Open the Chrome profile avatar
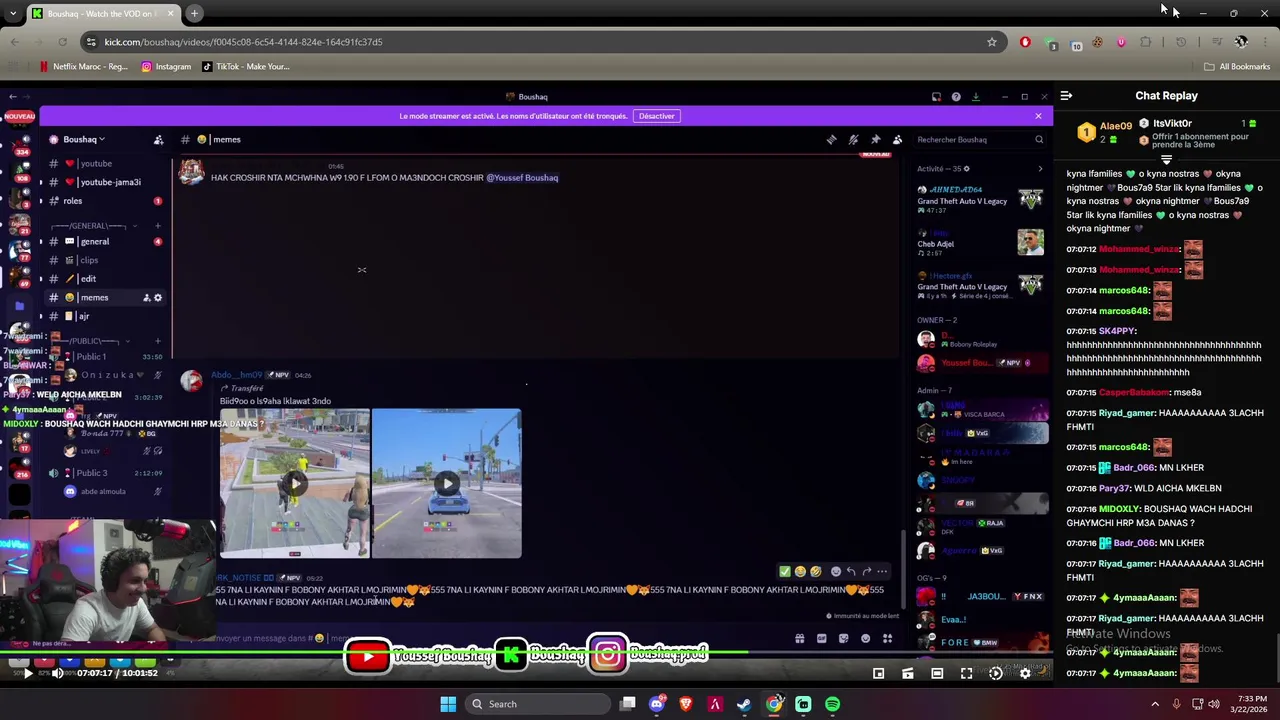 (x=1241, y=42)
